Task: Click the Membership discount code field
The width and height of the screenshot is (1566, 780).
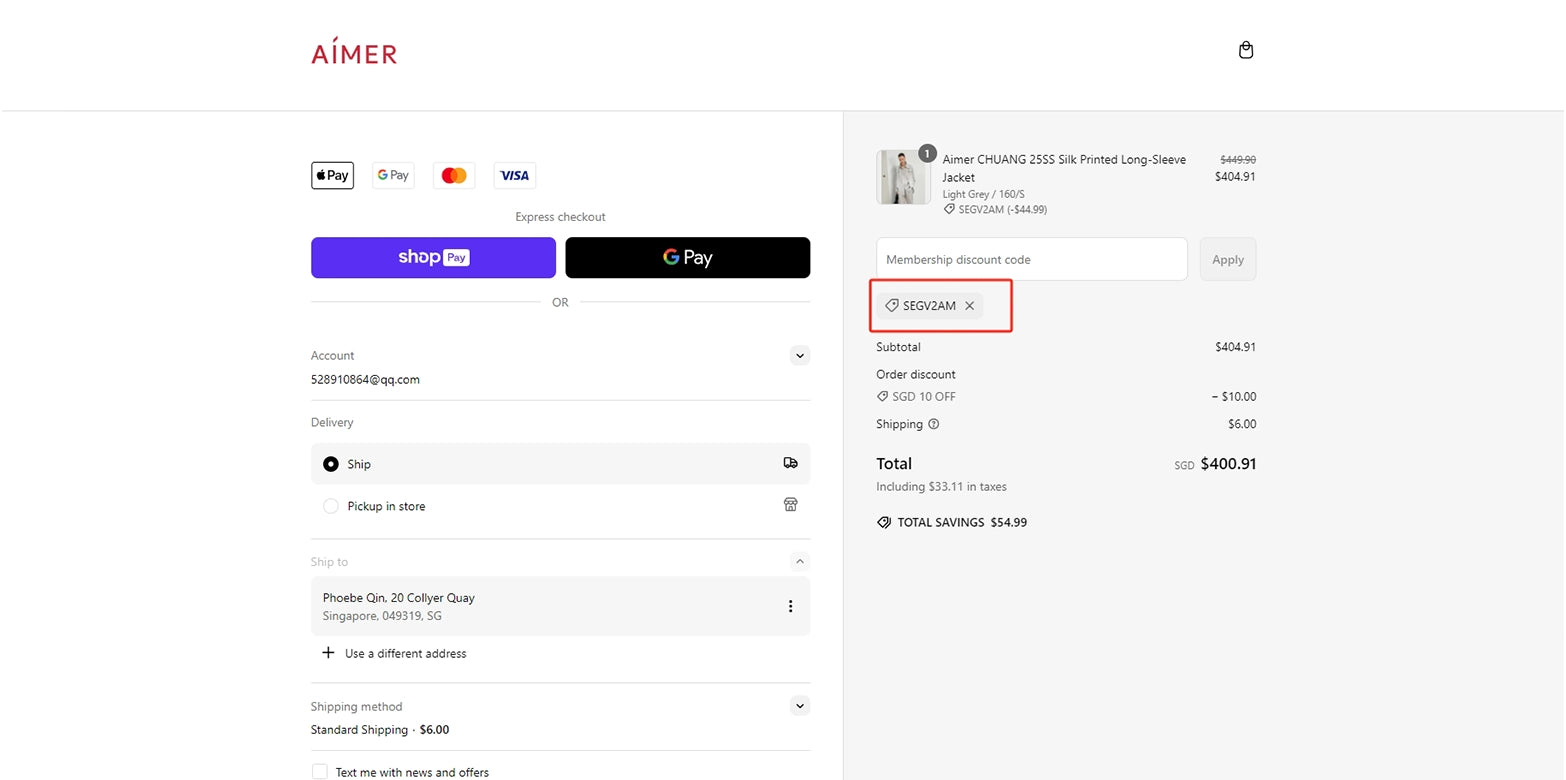Action: coord(1032,259)
